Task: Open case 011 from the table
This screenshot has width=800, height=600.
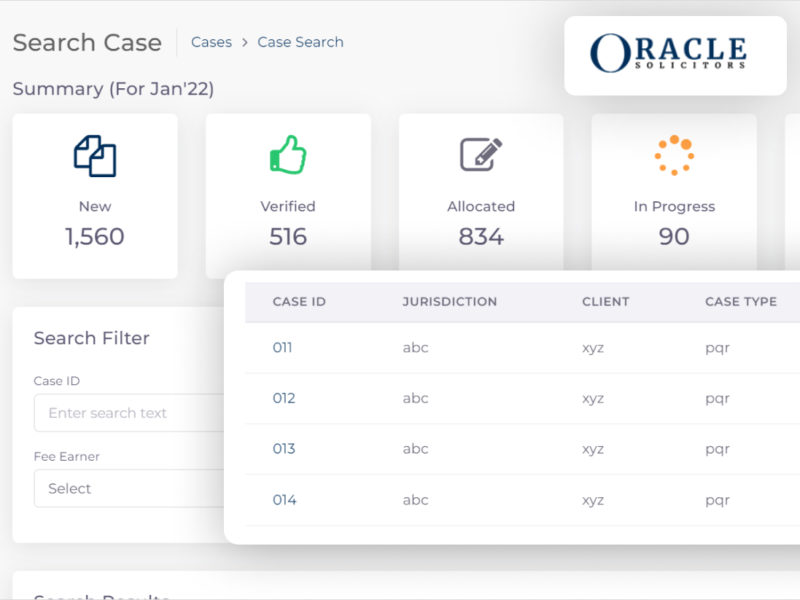Action: click(x=283, y=347)
